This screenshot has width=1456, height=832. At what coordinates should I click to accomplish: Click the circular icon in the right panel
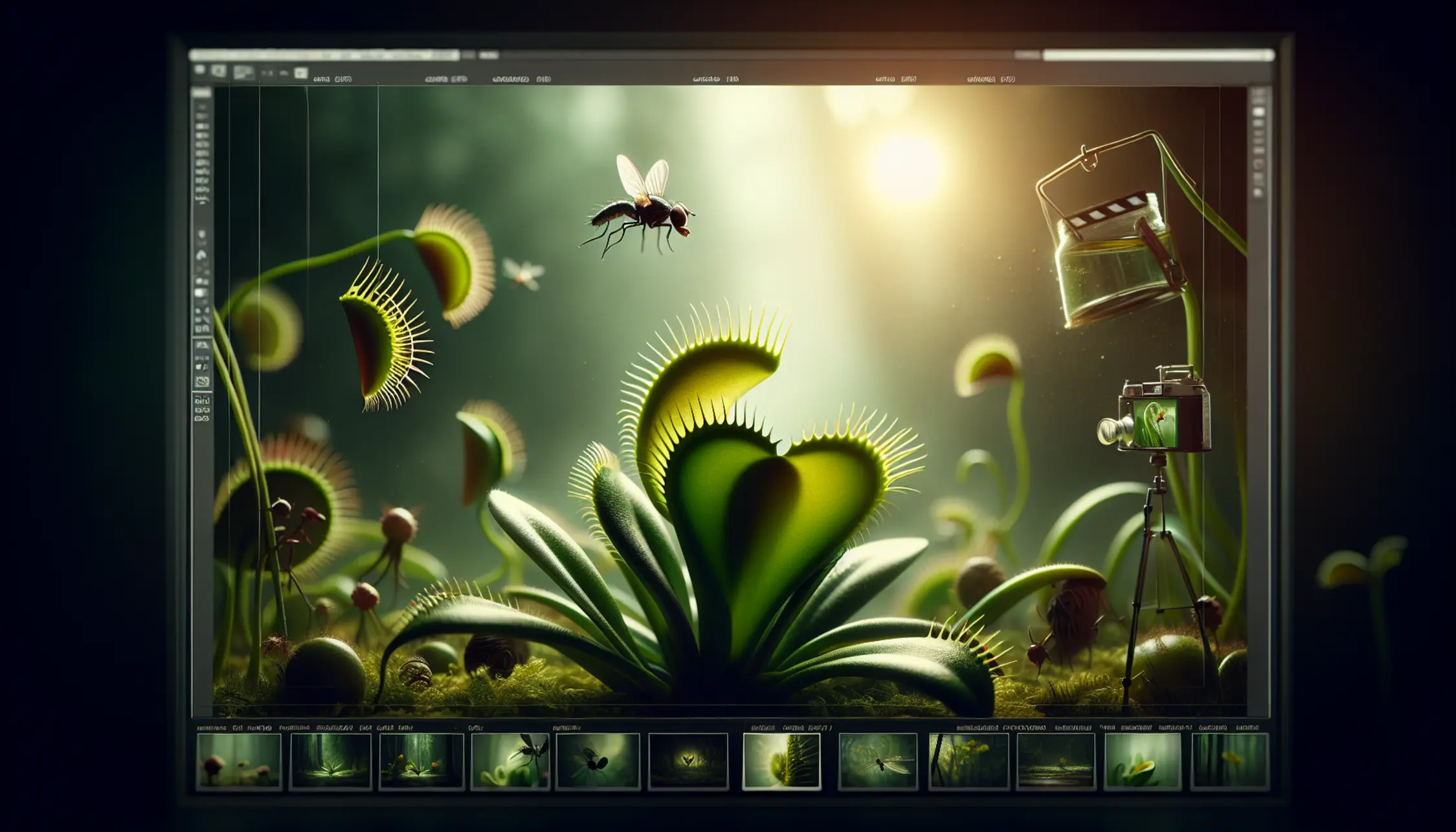tap(1259, 164)
